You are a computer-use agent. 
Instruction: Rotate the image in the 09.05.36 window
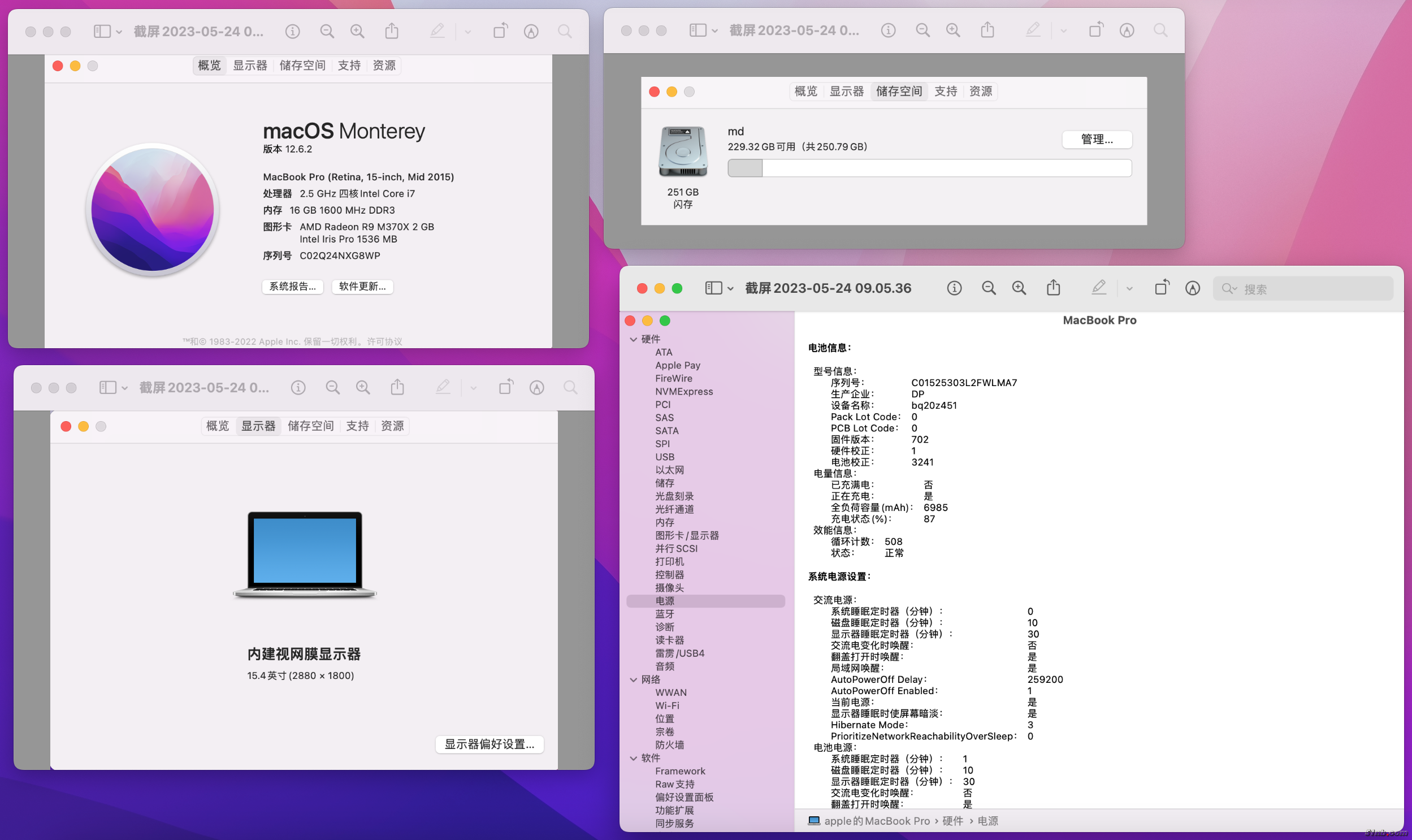point(1161,289)
